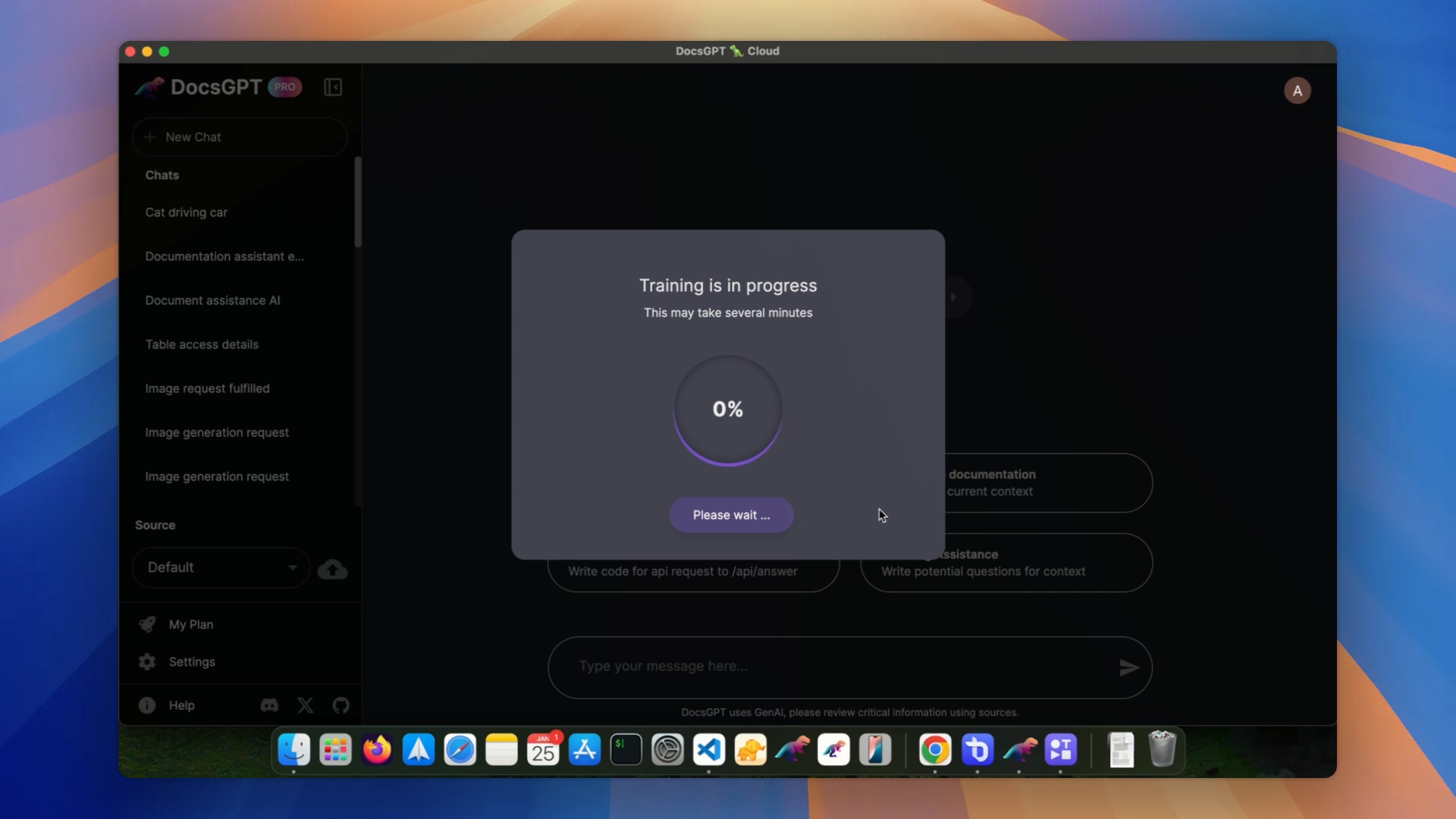Start a New Chat
The width and height of the screenshot is (1456, 819).
click(240, 137)
